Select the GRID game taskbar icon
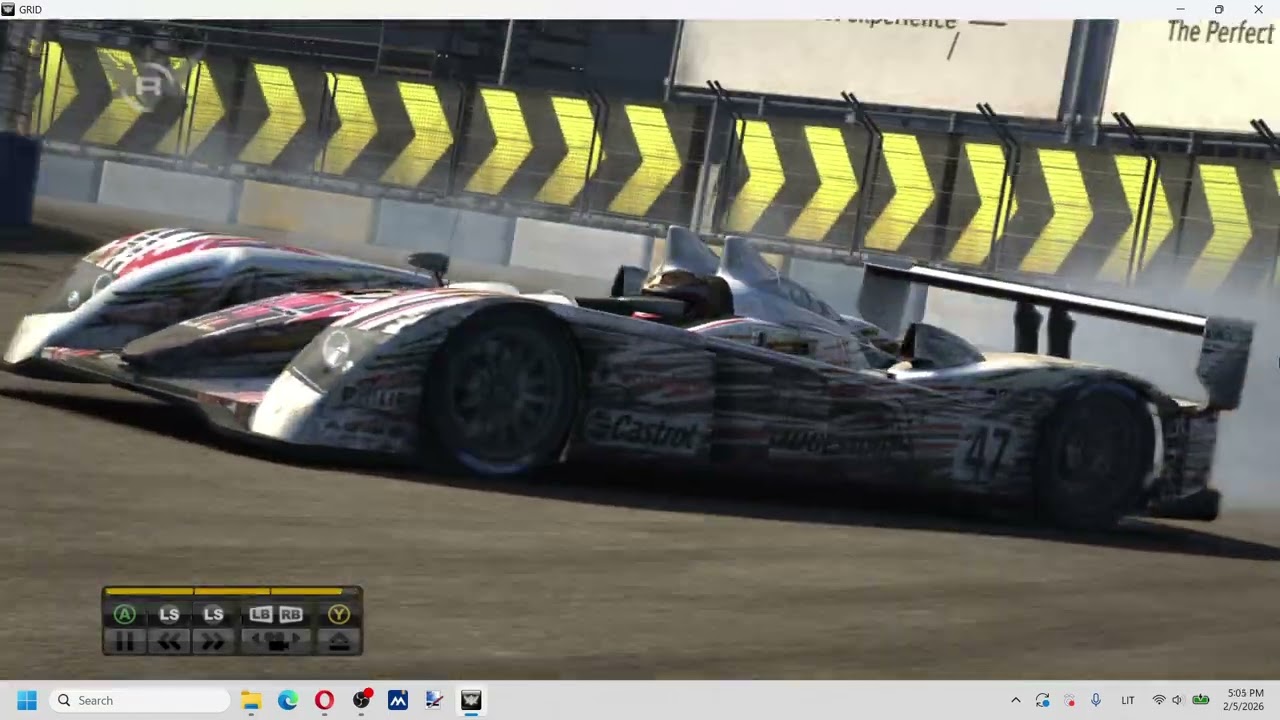 (471, 700)
